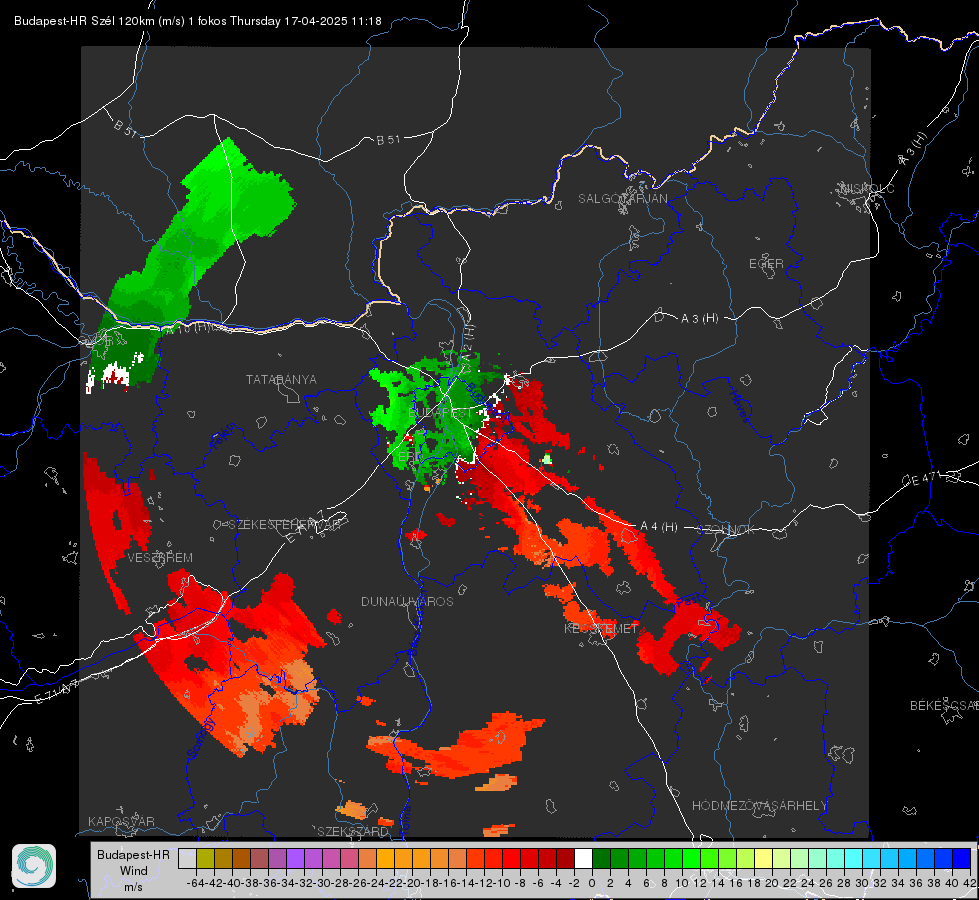979x900 pixels.
Task: Select the BUDAPEST label on the map
Action: (440, 413)
